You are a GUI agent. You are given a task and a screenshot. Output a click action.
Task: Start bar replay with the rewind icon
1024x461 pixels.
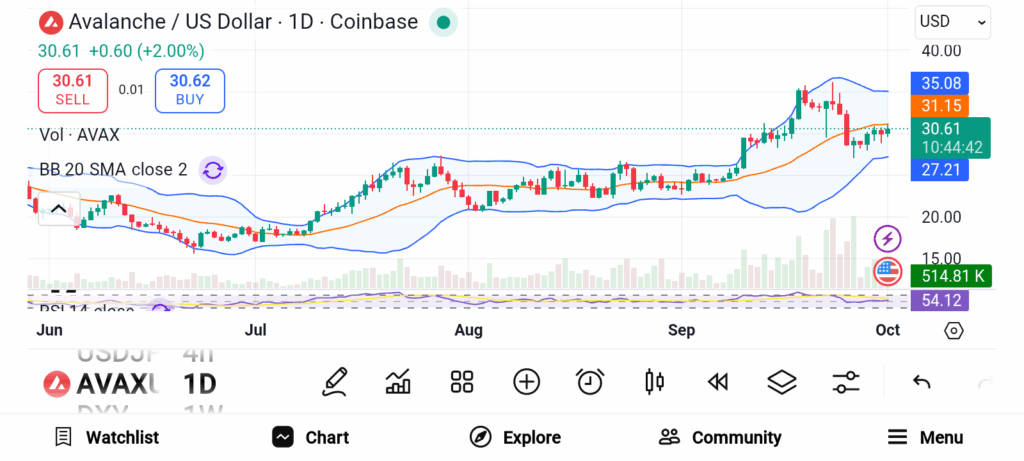coord(717,381)
